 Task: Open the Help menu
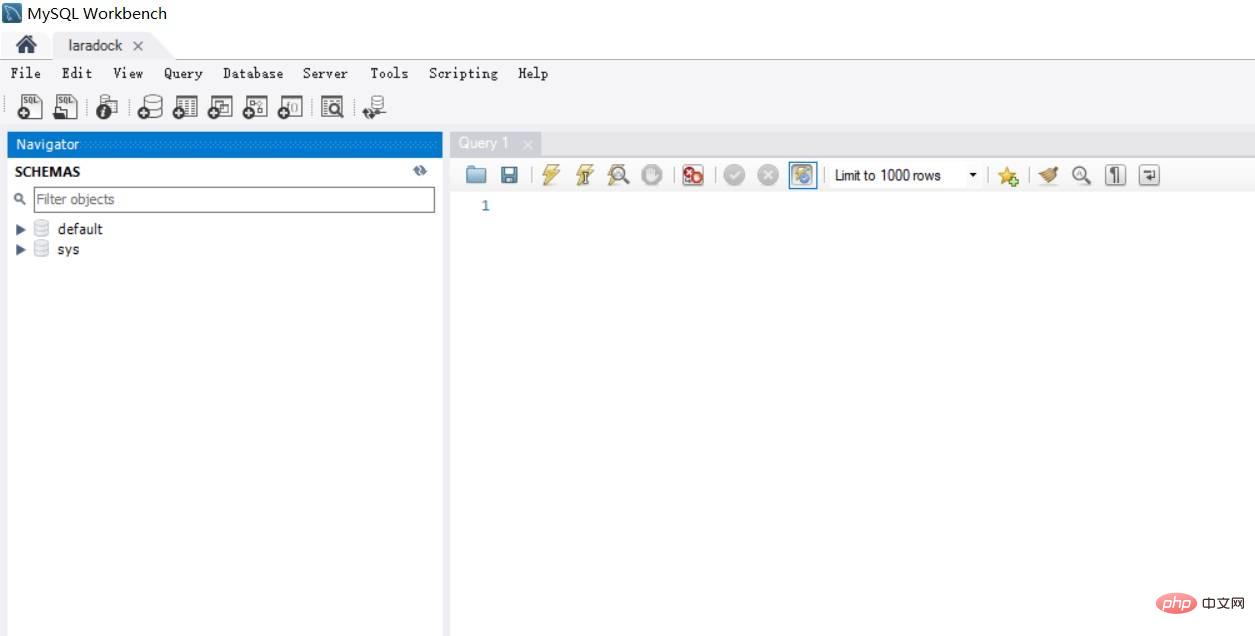pos(533,73)
